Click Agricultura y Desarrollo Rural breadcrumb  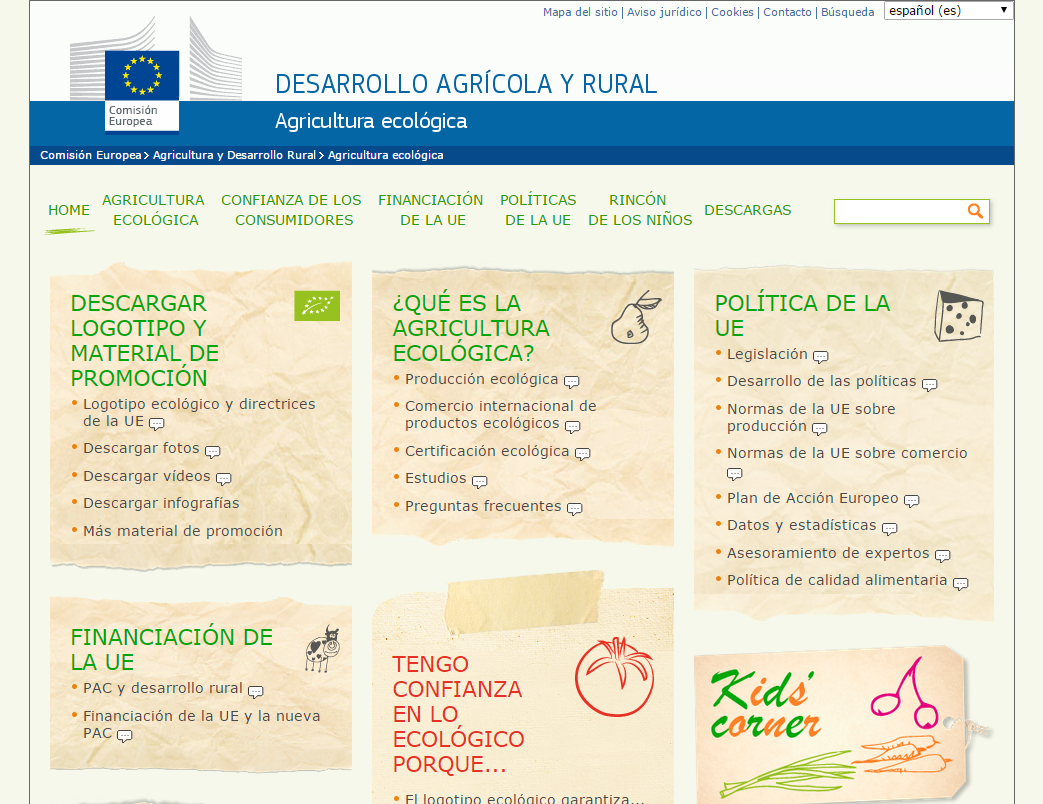tap(234, 155)
